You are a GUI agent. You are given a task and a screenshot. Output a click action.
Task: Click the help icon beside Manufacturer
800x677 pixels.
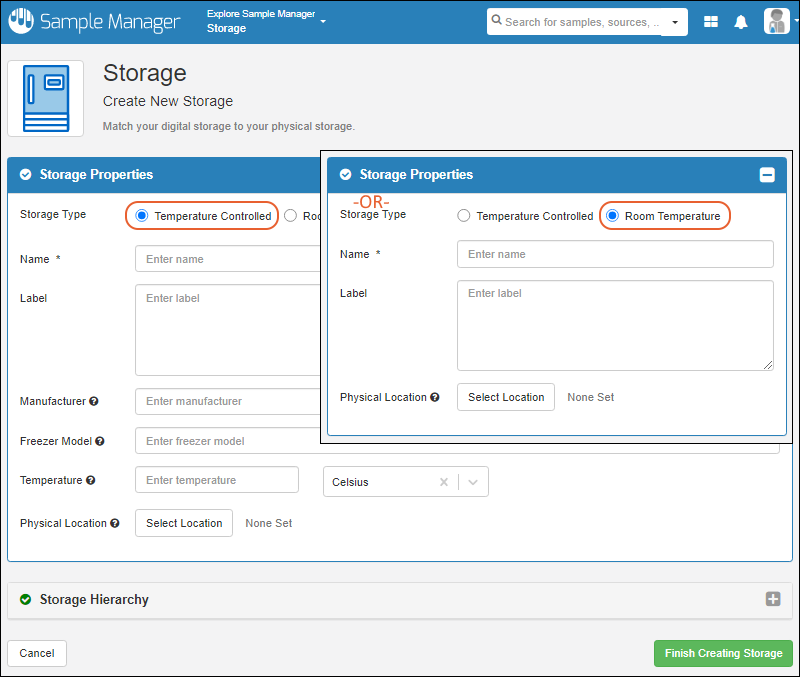tap(94, 401)
